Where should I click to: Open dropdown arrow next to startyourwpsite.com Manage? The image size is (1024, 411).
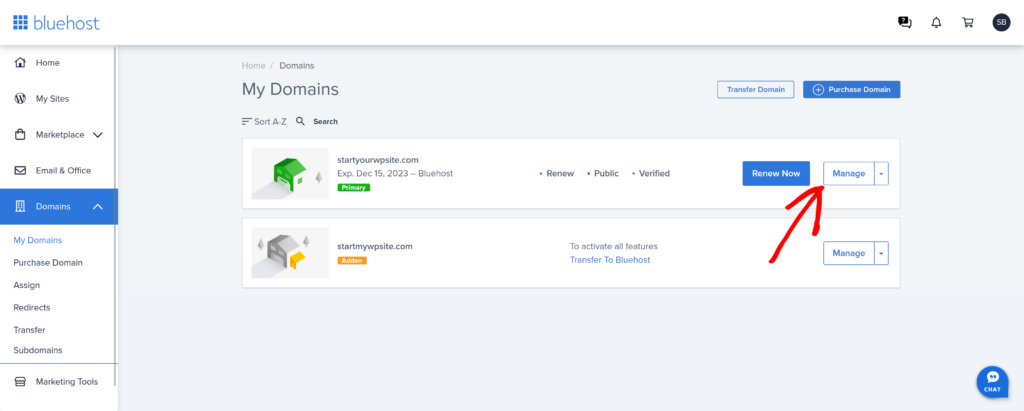(x=881, y=173)
